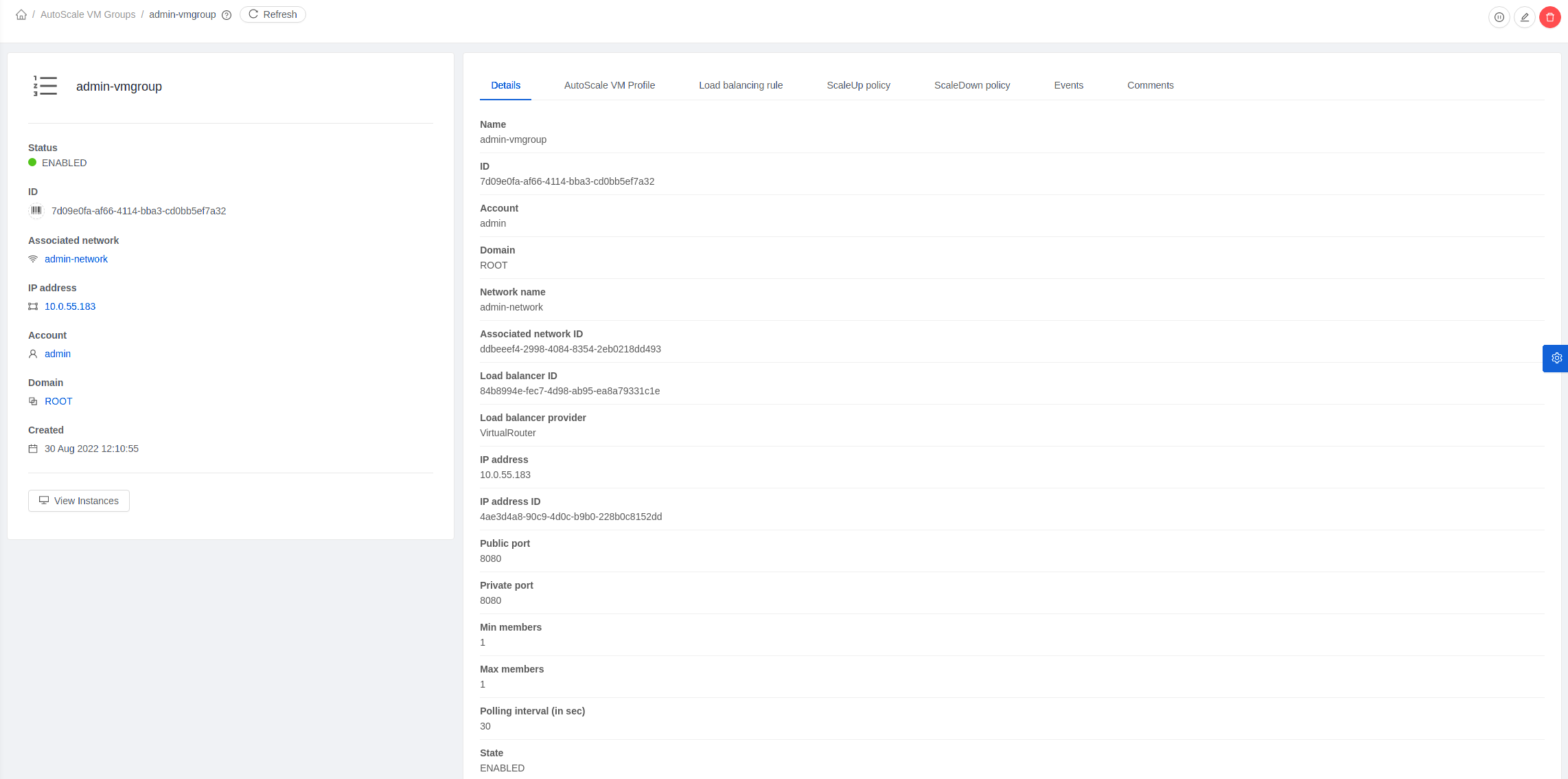
Task: Click the View Instances button
Action: (78, 501)
